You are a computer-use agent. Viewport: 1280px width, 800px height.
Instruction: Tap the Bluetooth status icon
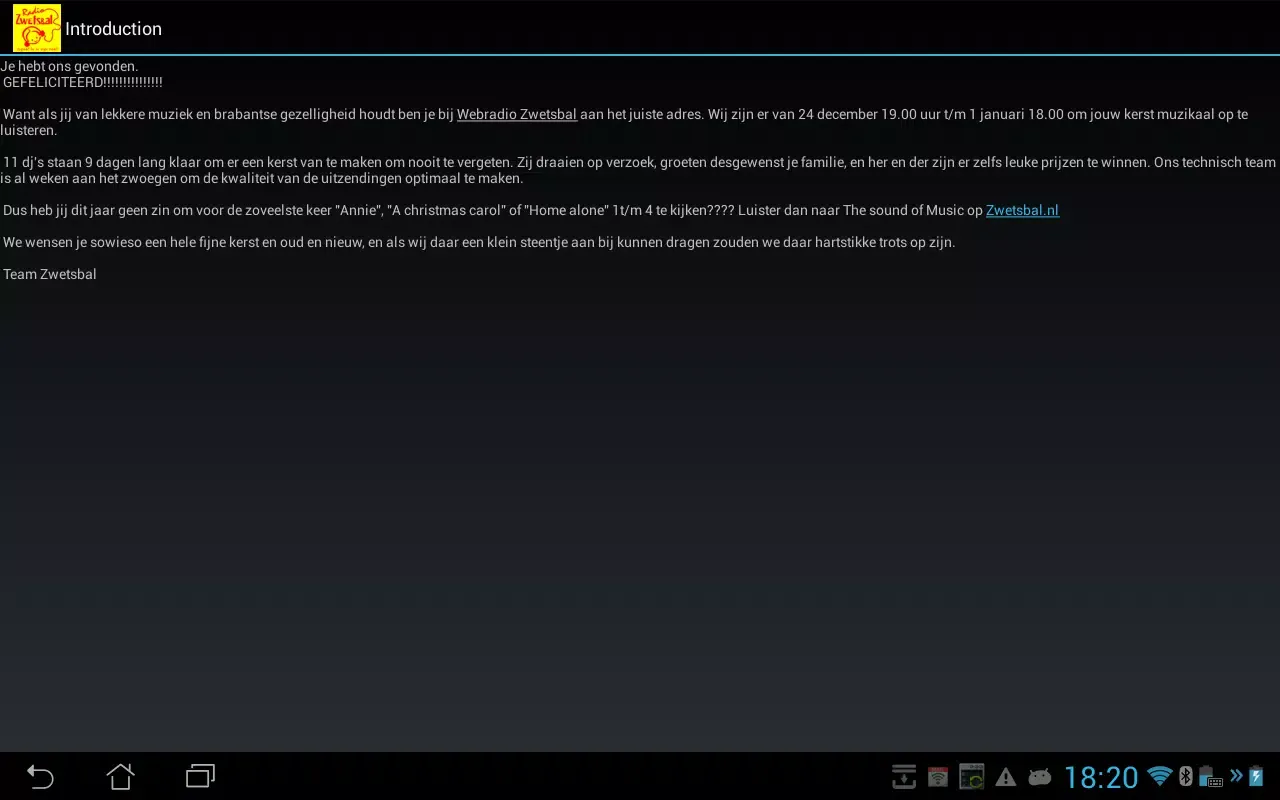(x=1186, y=776)
